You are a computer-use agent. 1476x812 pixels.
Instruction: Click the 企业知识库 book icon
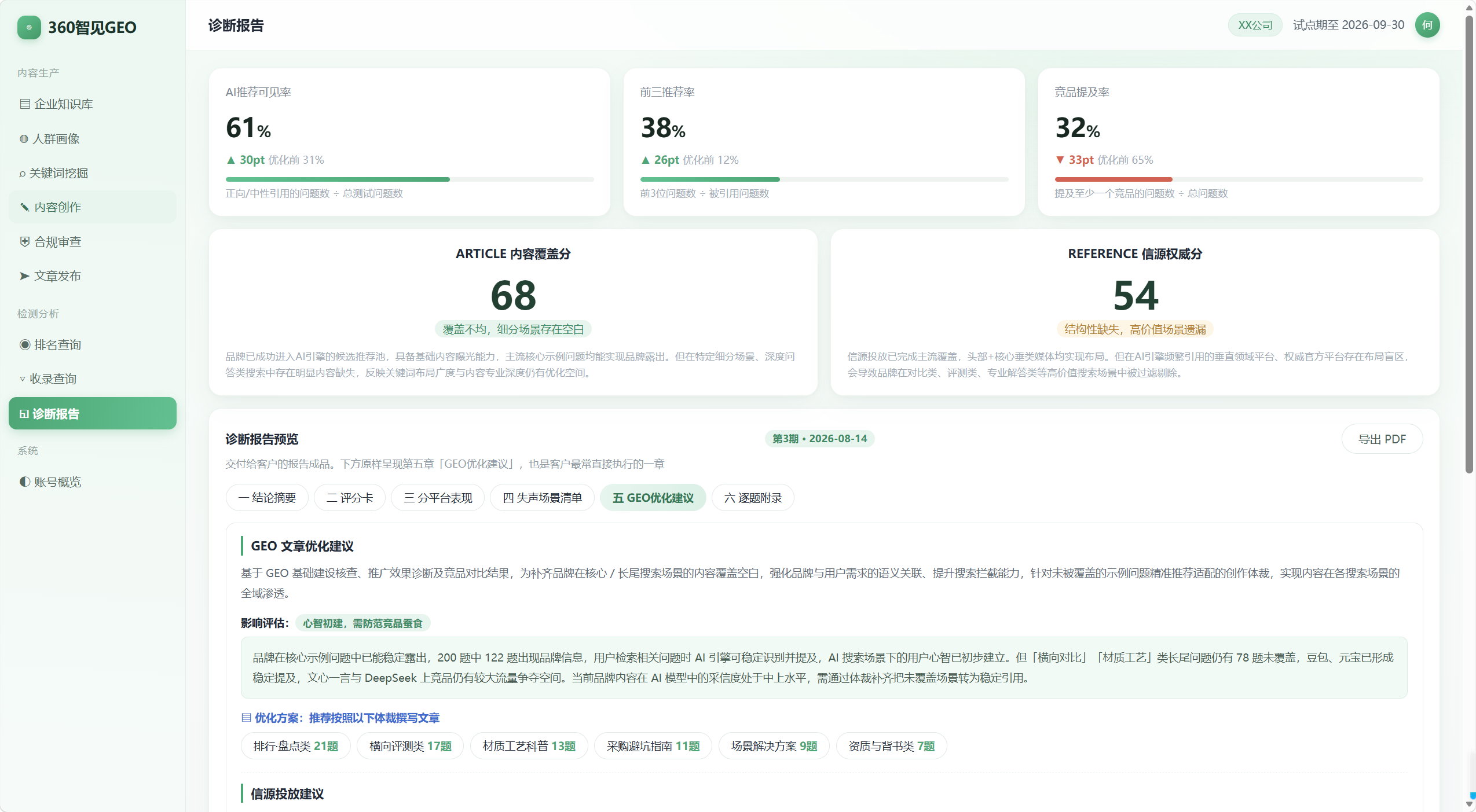point(25,104)
